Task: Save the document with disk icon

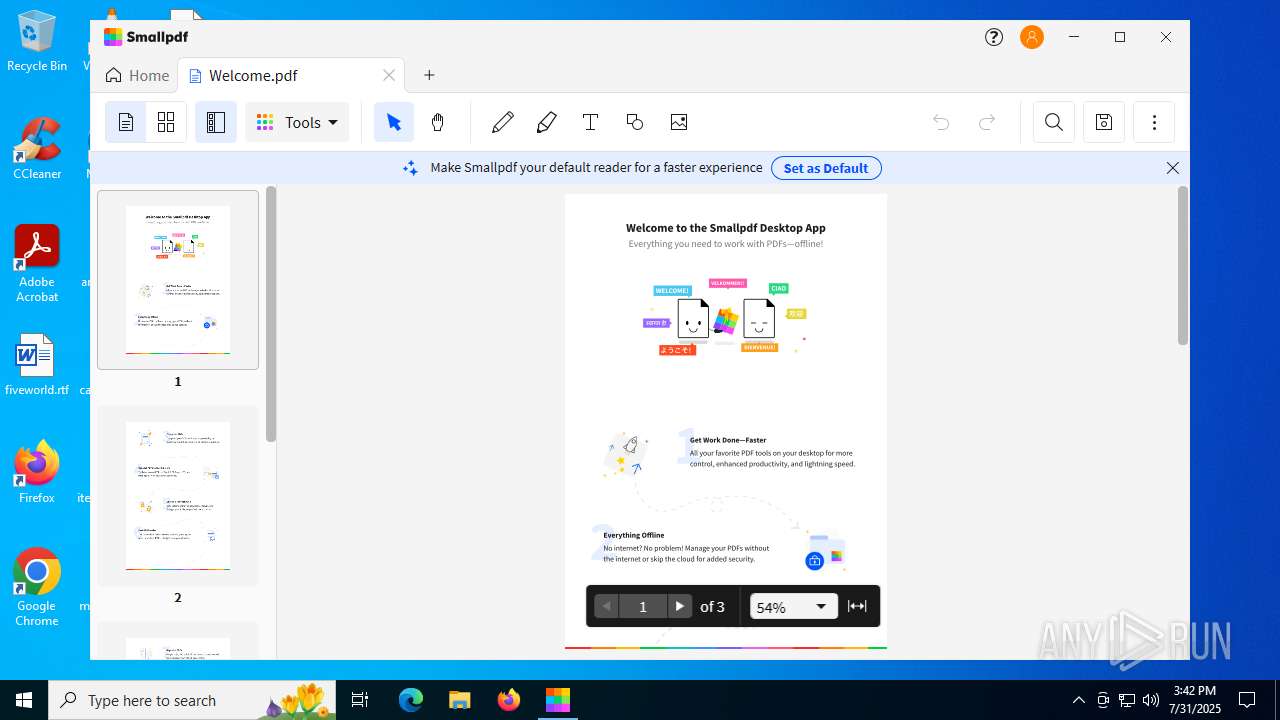Action: click(1104, 122)
